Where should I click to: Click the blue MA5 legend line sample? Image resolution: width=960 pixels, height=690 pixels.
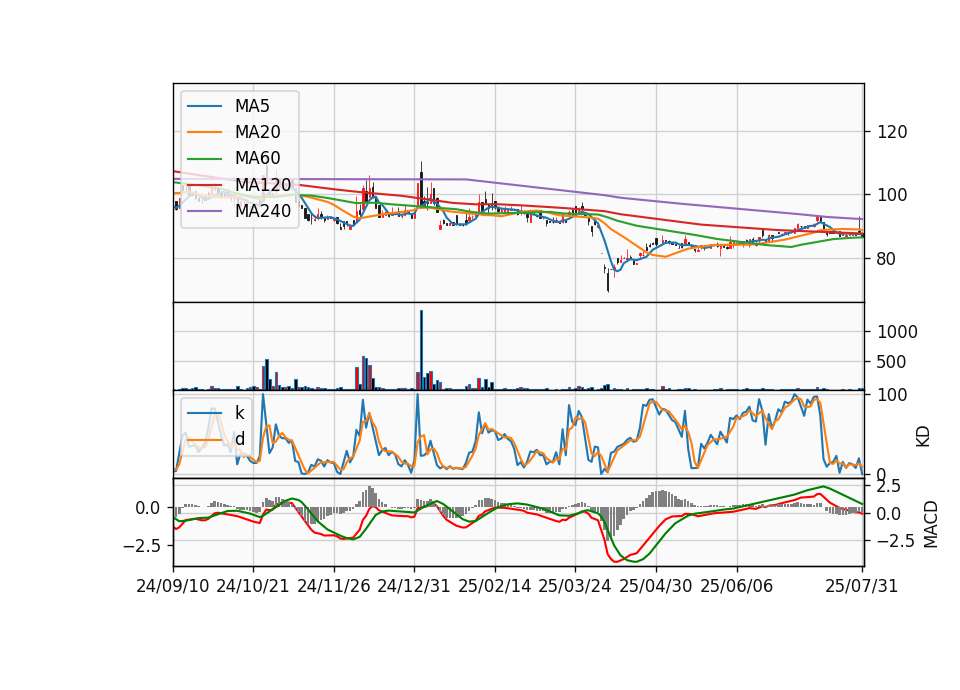(204, 107)
